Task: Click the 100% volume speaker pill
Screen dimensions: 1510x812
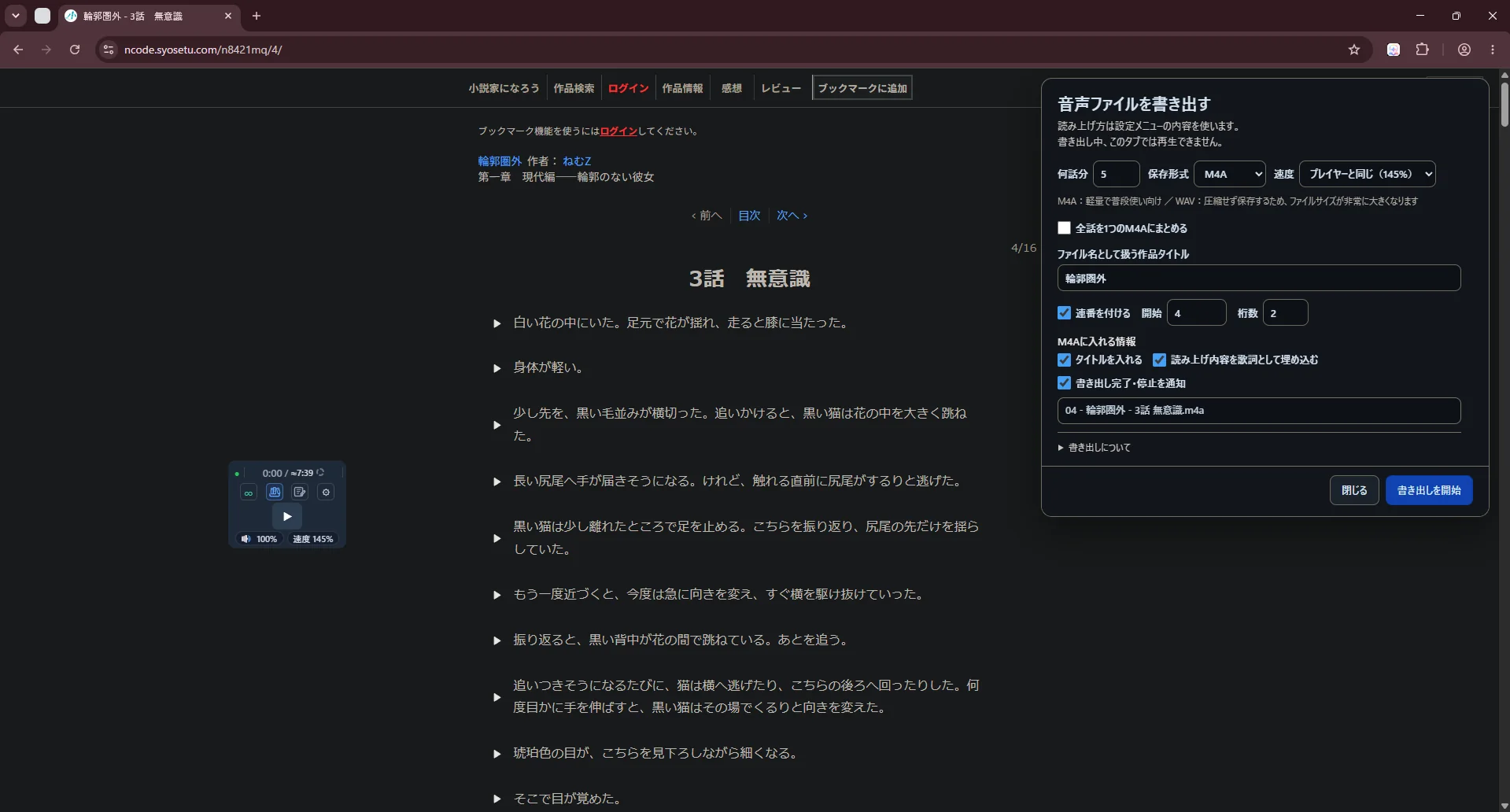Action: pos(260,539)
